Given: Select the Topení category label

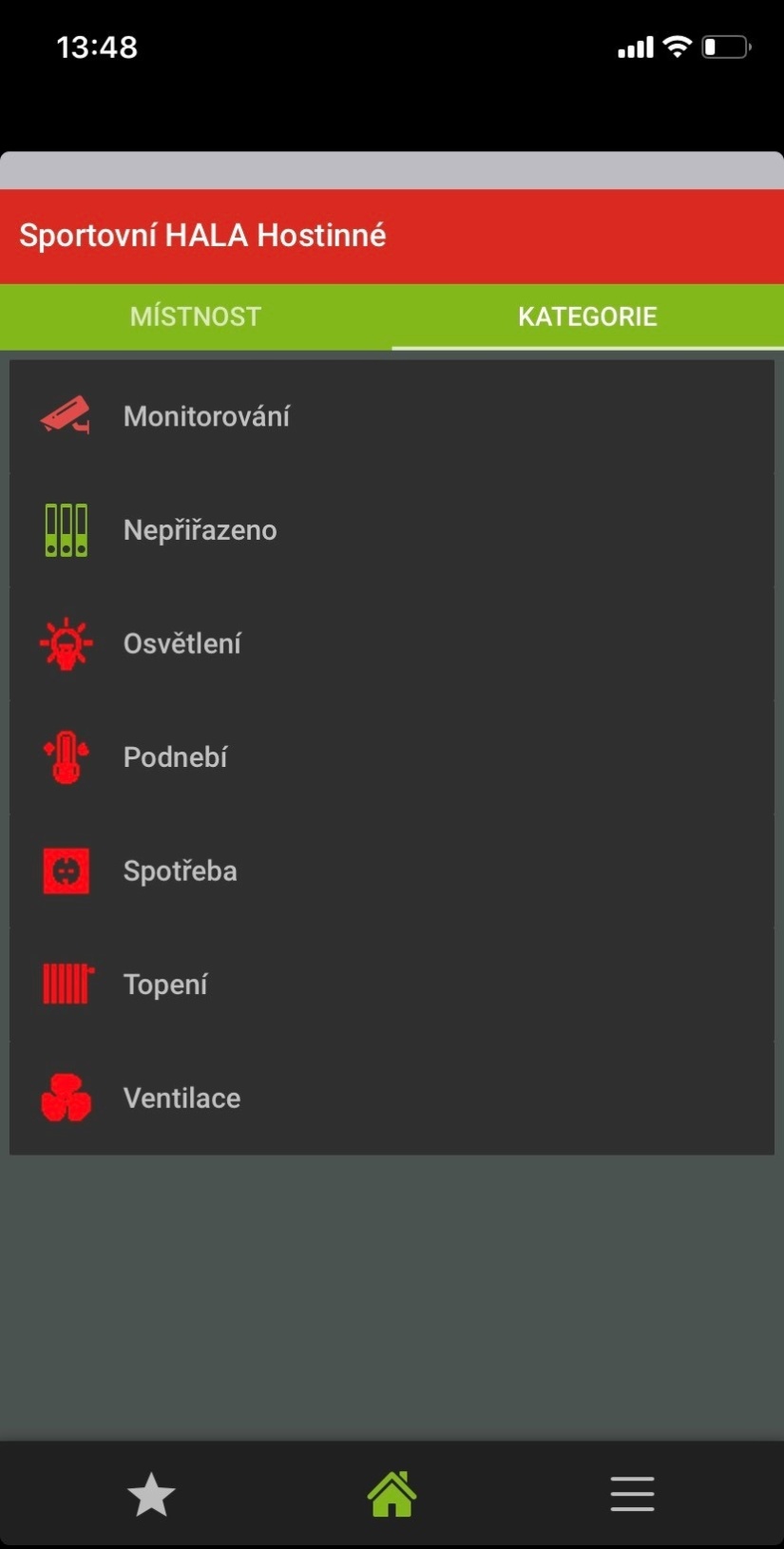Looking at the screenshot, I should 165,985.
